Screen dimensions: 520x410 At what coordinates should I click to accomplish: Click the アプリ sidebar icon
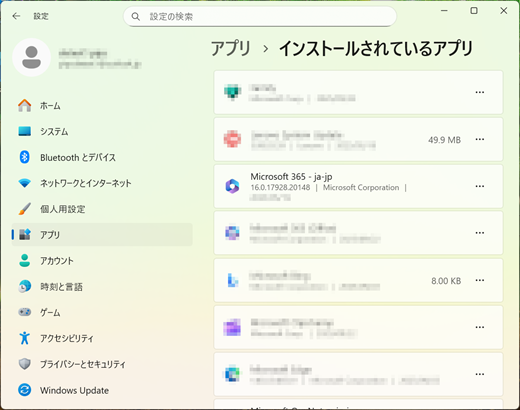(24, 235)
